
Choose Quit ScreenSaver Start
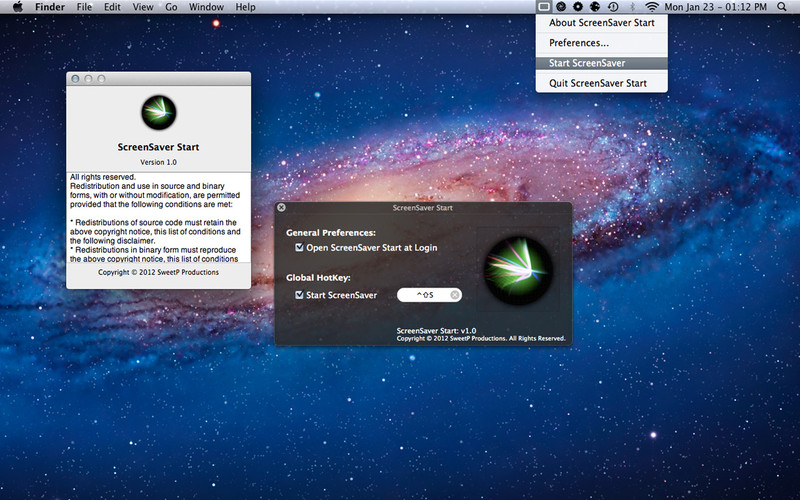pyautogui.click(x=602, y=83)
